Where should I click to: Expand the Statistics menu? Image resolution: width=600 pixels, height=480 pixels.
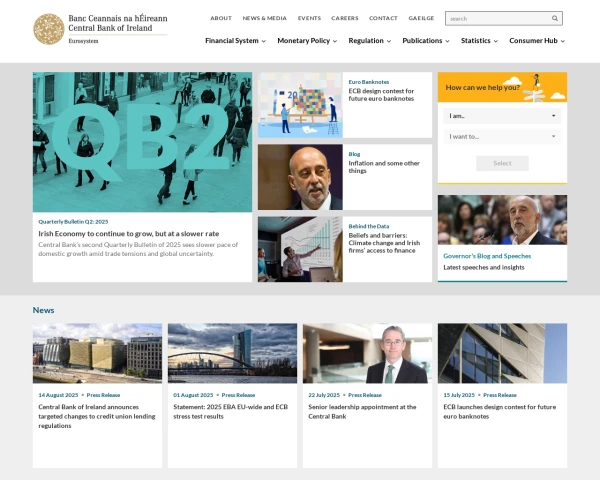click(479, 41)
